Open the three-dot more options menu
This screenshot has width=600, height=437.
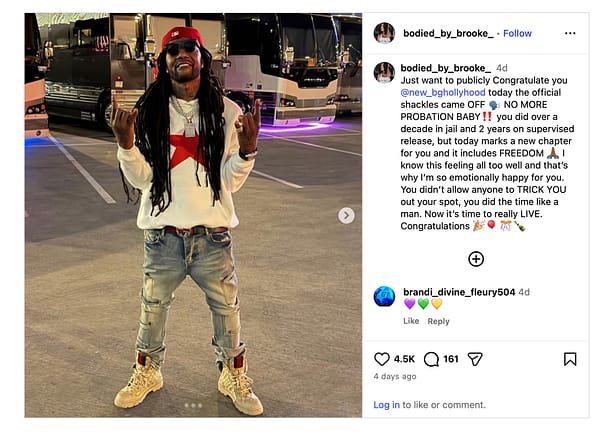570,33
